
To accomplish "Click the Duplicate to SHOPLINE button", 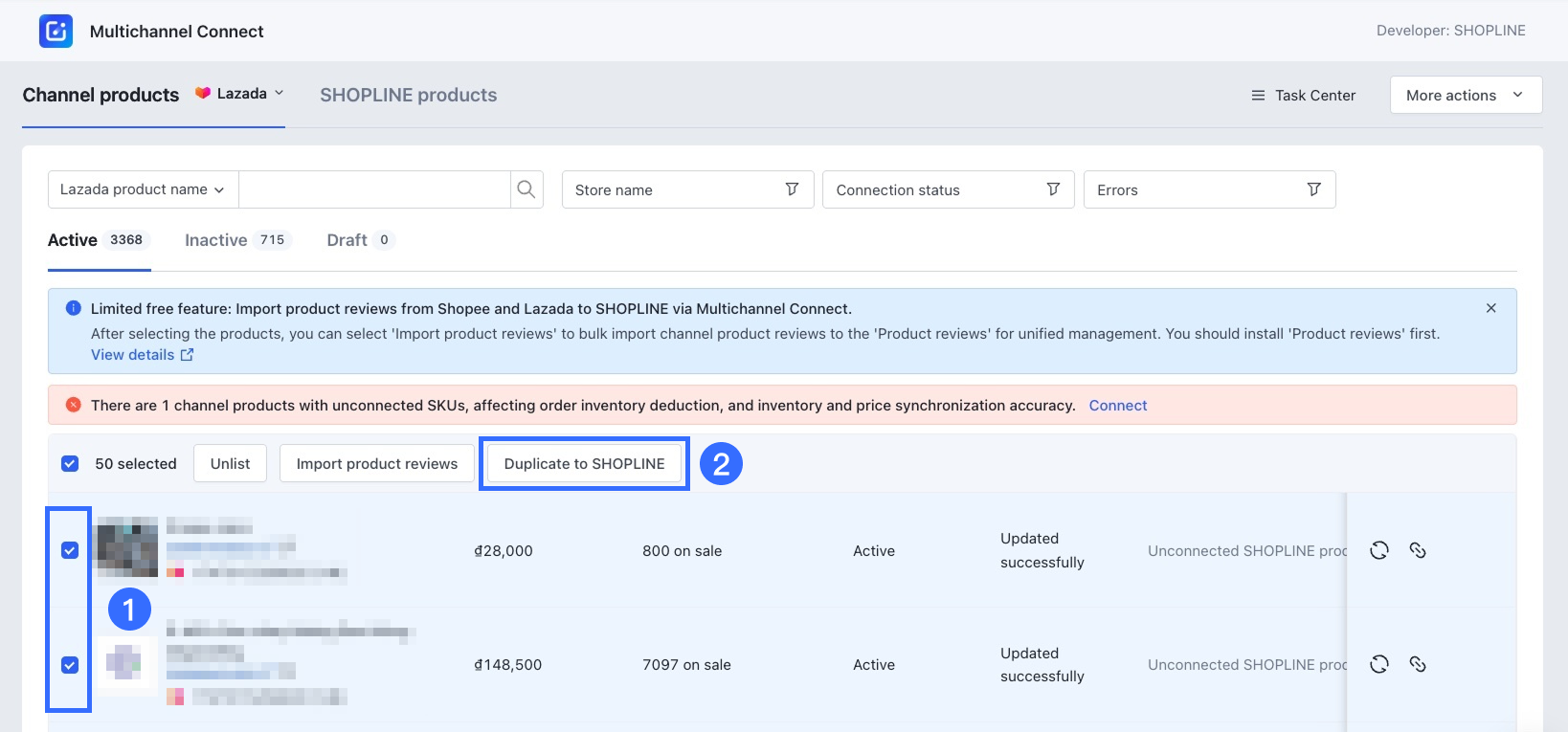I will click(584, 464).
